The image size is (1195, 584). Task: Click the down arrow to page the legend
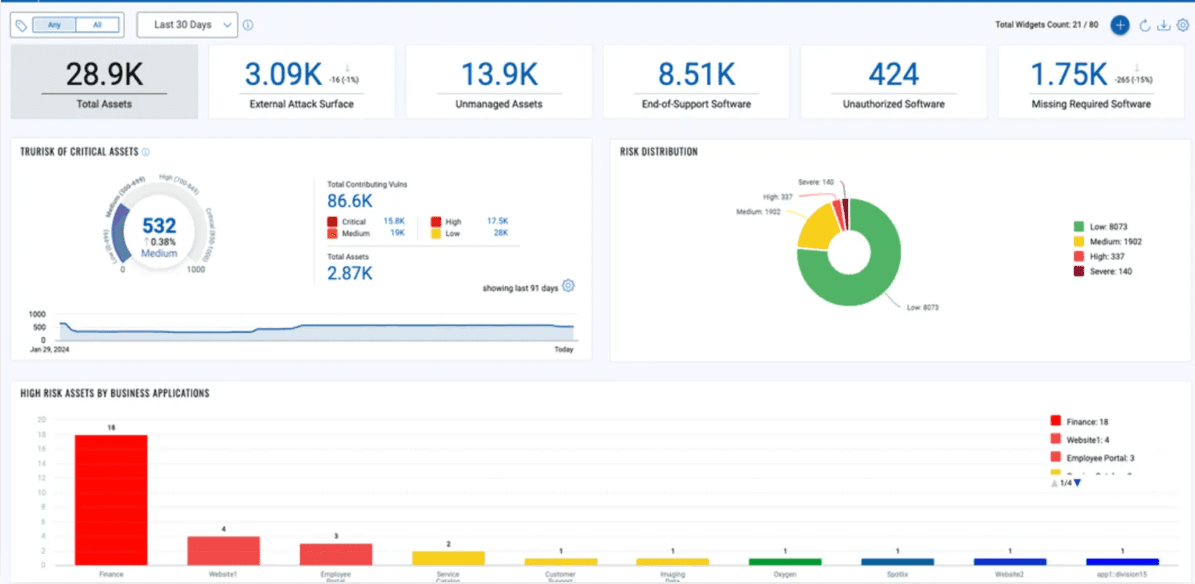(1077, 482)
